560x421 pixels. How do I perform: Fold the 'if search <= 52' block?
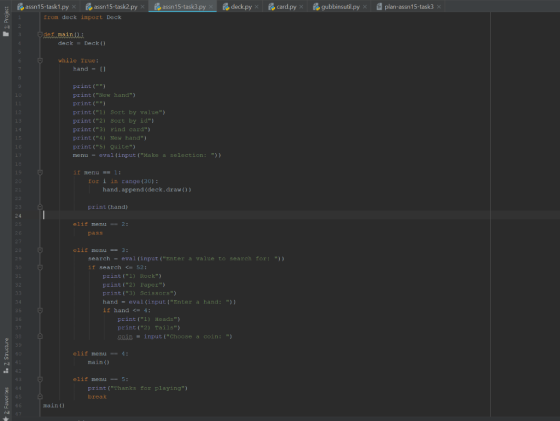[x=40, y=267]
